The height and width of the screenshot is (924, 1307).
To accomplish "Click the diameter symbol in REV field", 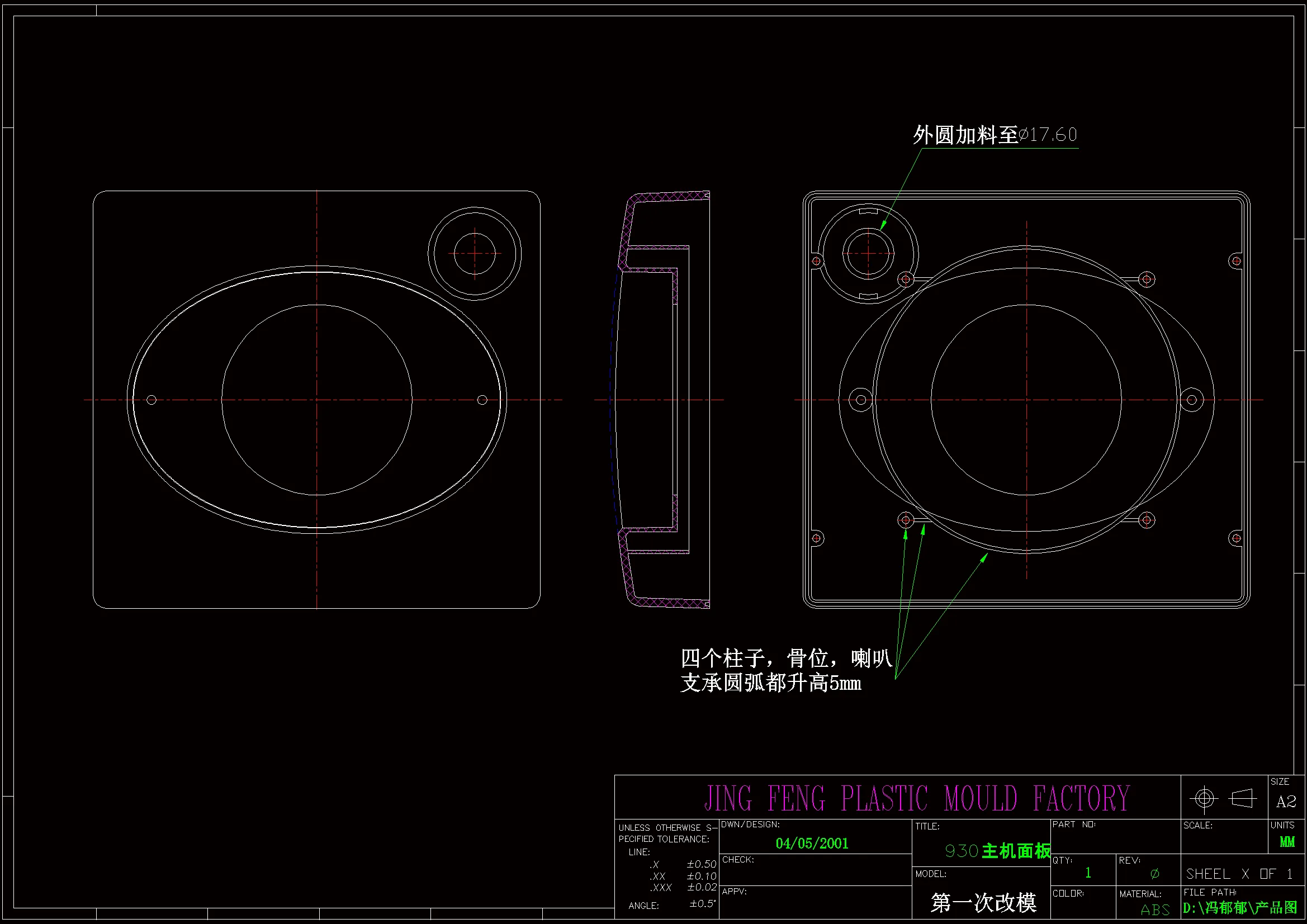I will (1154, 873).
